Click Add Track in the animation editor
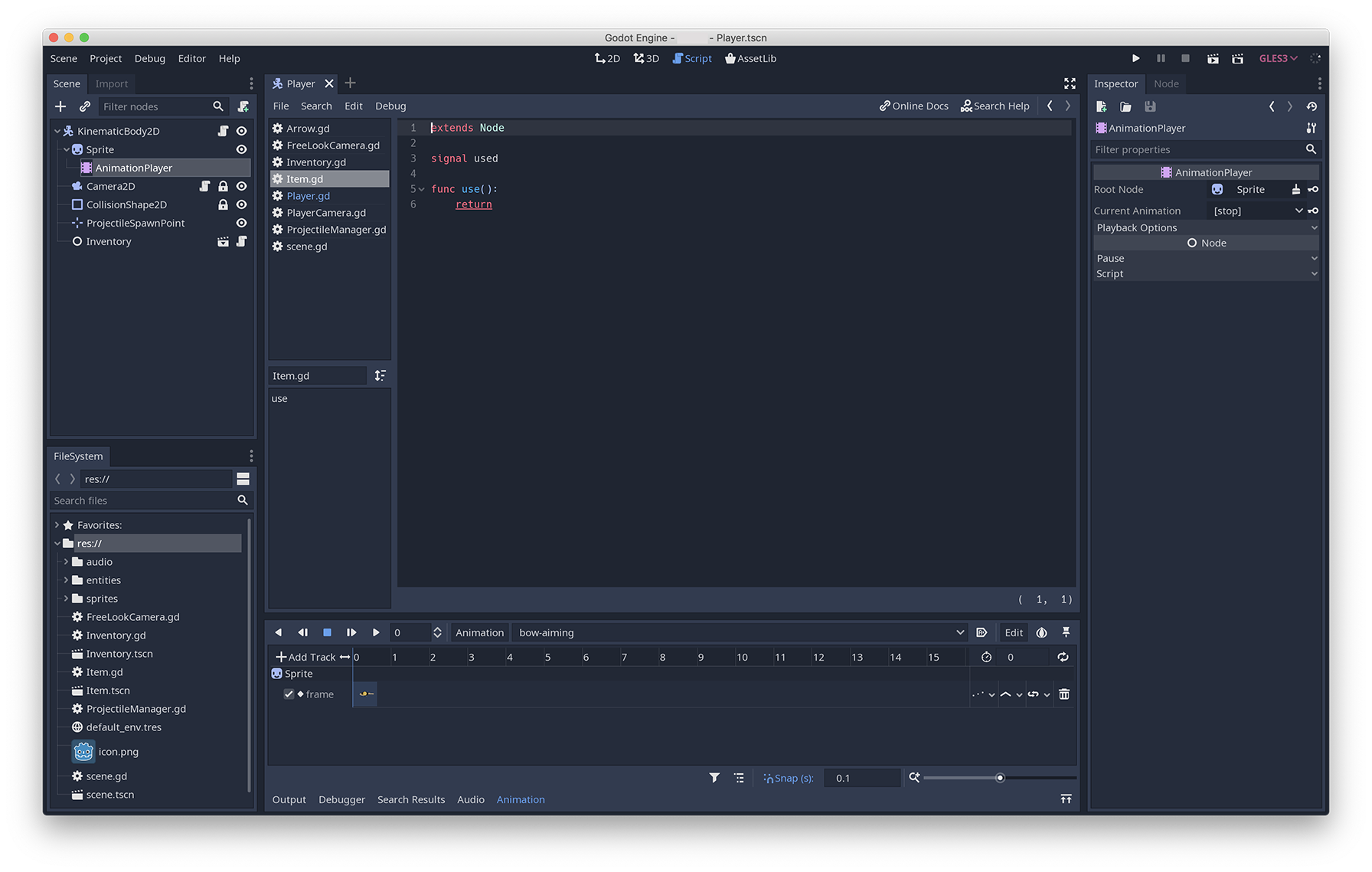Screen dimensions: 1372x872 306,657
